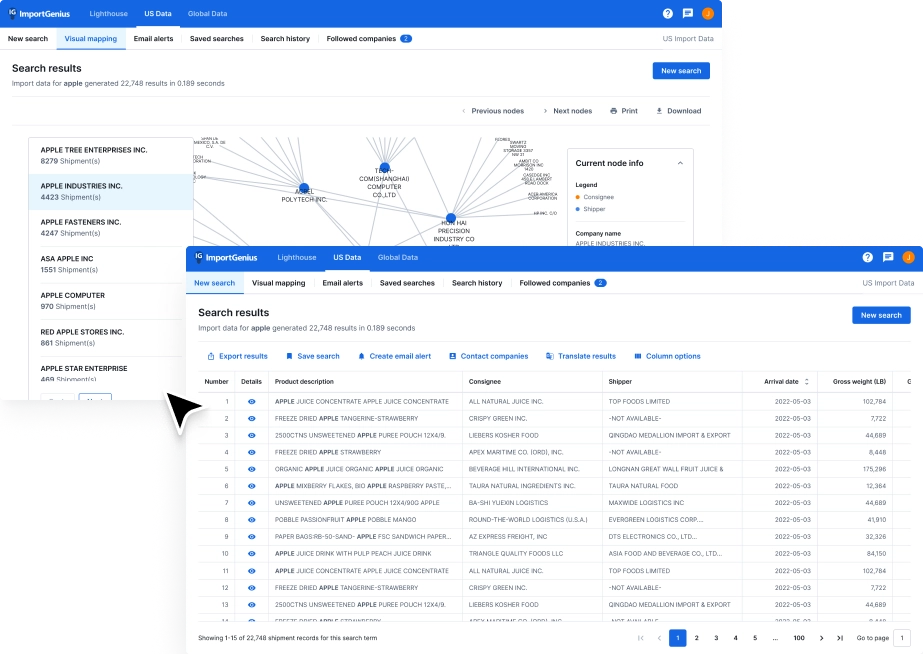View details eye icon for row 7
This screenshot has width=923, height=654.
[251, 503]
